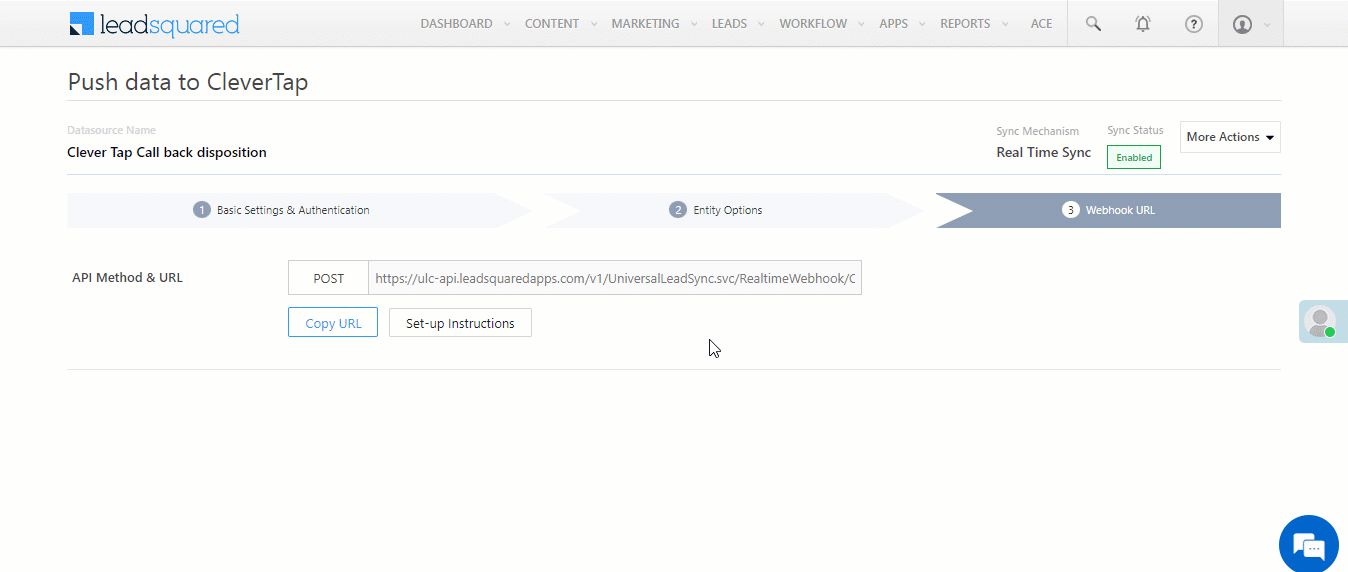Open the help question mark icon

click(x=1193, y=24)
